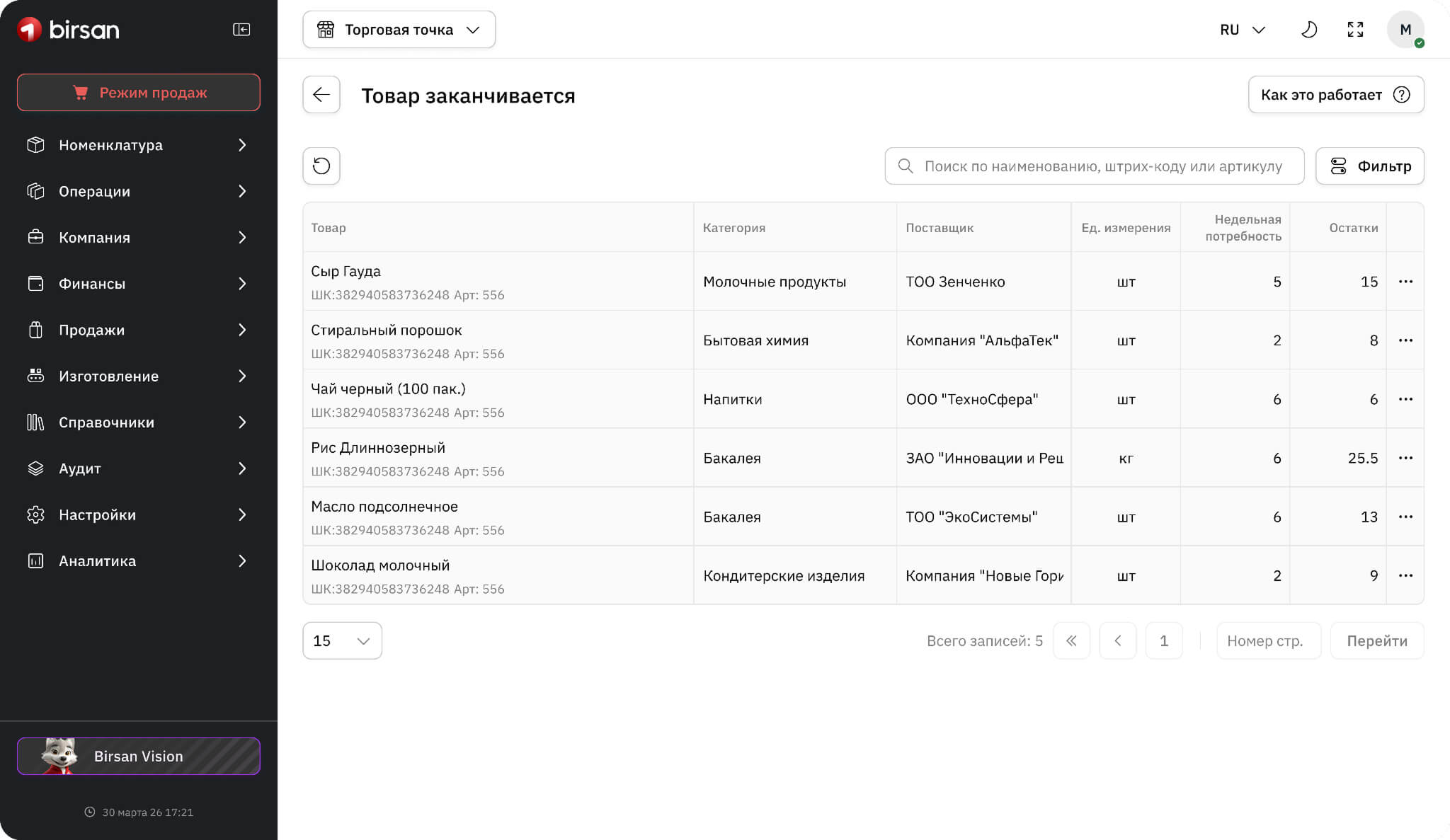Viewport: 1450px width, 840px height.
Task: Open the RU language selector
Action: click(x=1243, y=29)
